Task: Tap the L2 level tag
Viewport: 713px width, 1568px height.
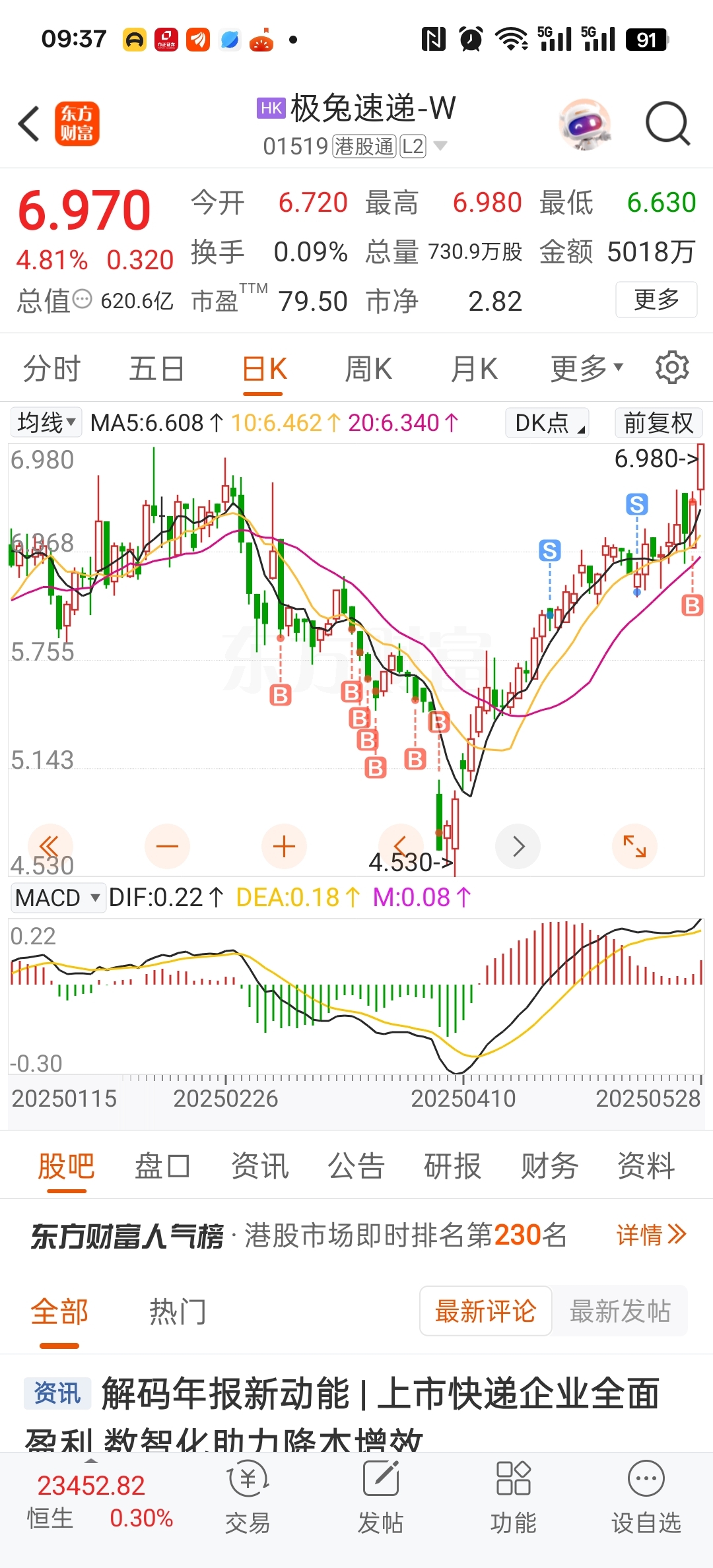Action: point(413,146)
